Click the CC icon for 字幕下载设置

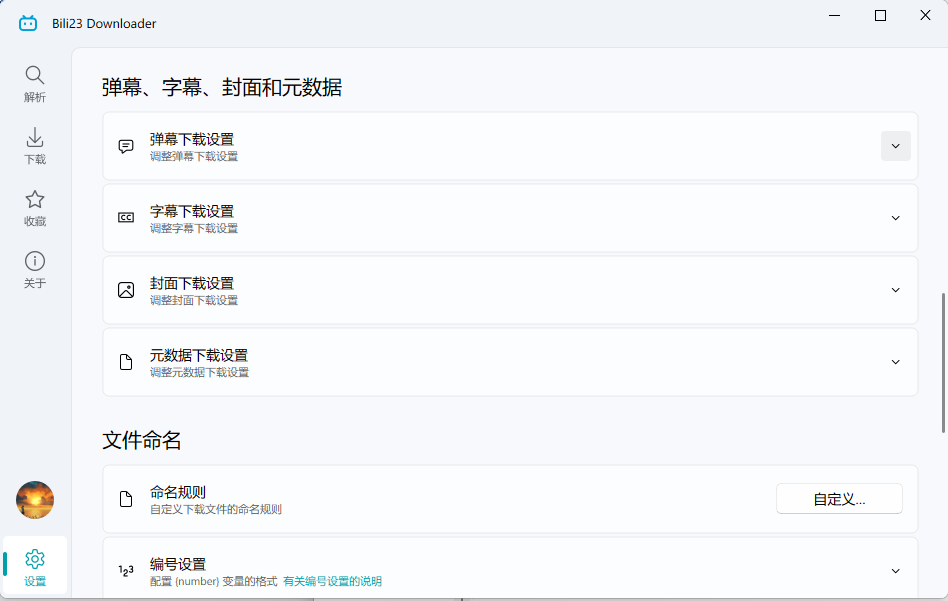tap(126, 218)
